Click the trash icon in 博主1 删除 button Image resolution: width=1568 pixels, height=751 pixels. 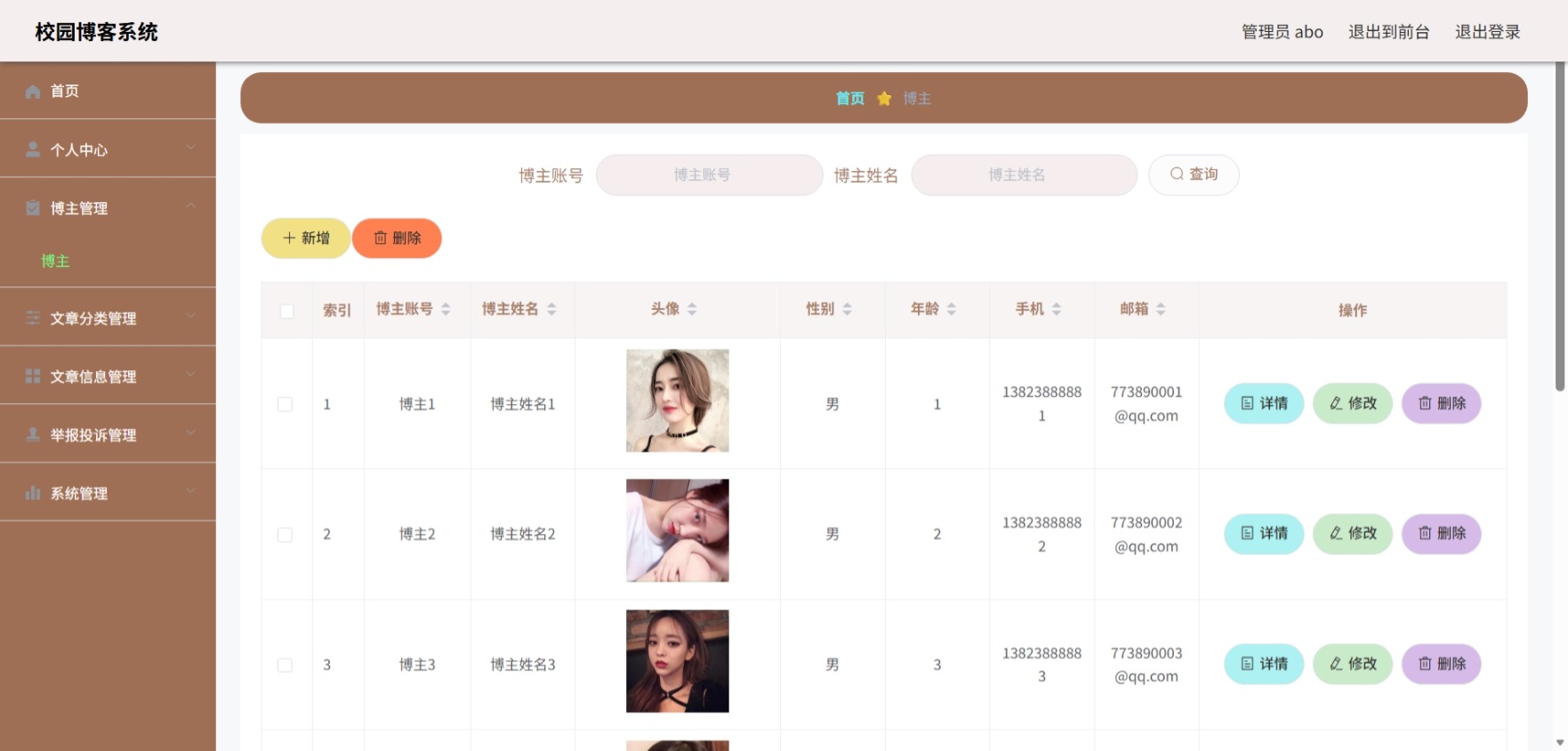tap(1425, 403)
